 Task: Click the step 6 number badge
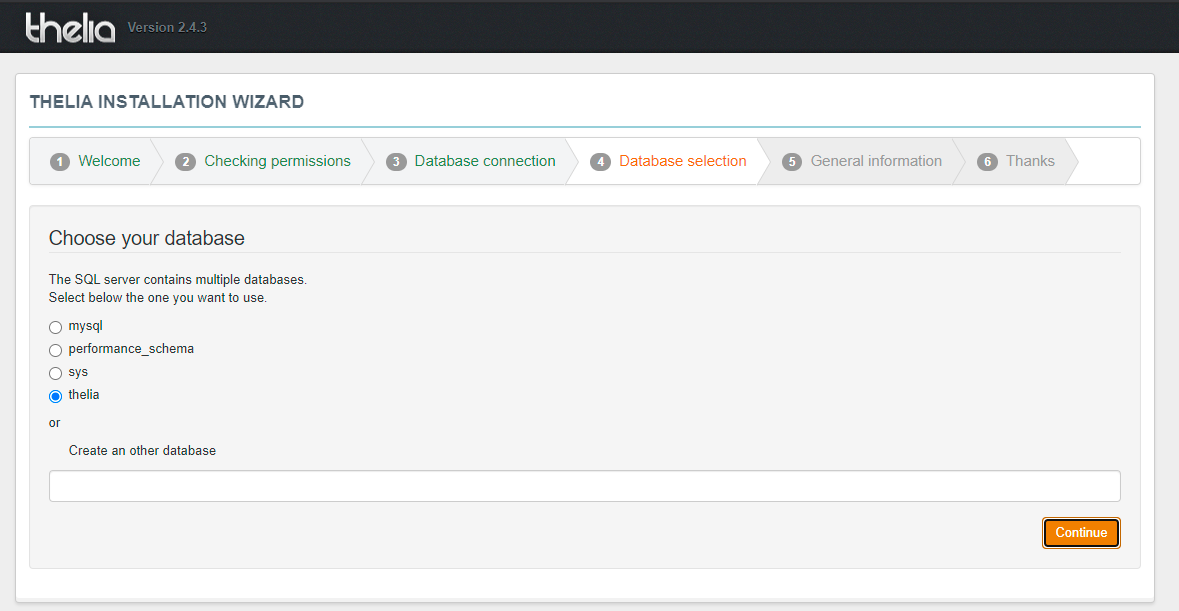pyautogui.click(x=987, y=162)
